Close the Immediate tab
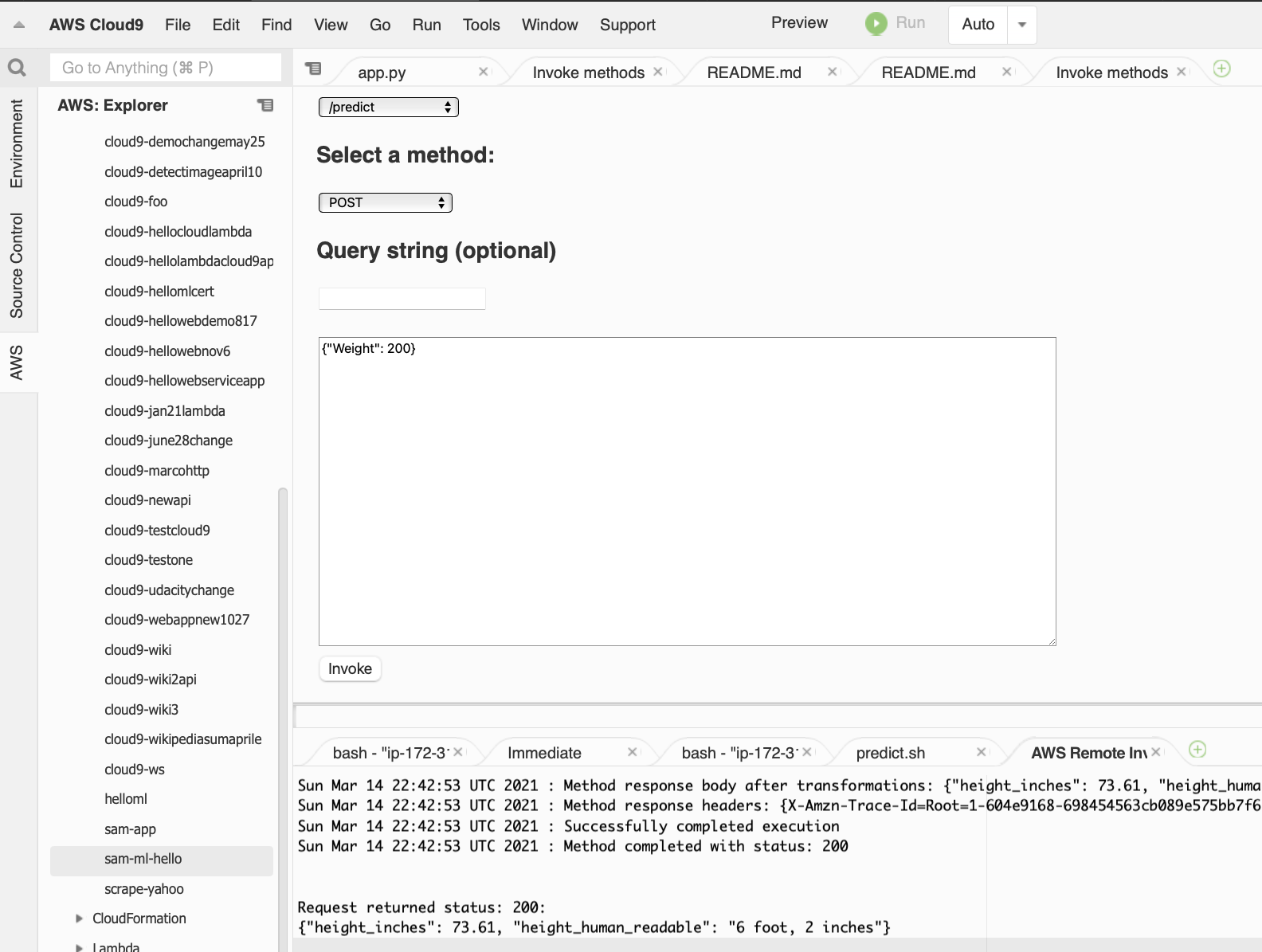The height and width of the screenshot is (952, 1262). [x=632, y=752]
